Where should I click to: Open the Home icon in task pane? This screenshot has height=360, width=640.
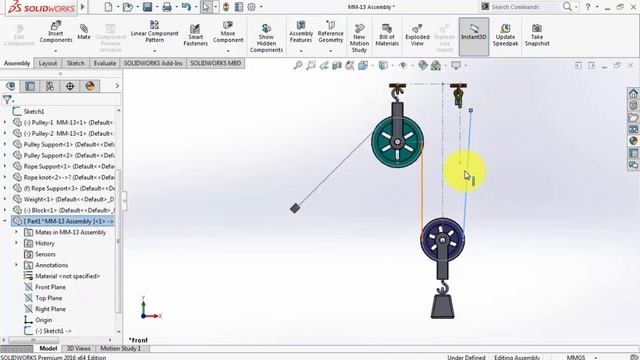pos(633,93)
